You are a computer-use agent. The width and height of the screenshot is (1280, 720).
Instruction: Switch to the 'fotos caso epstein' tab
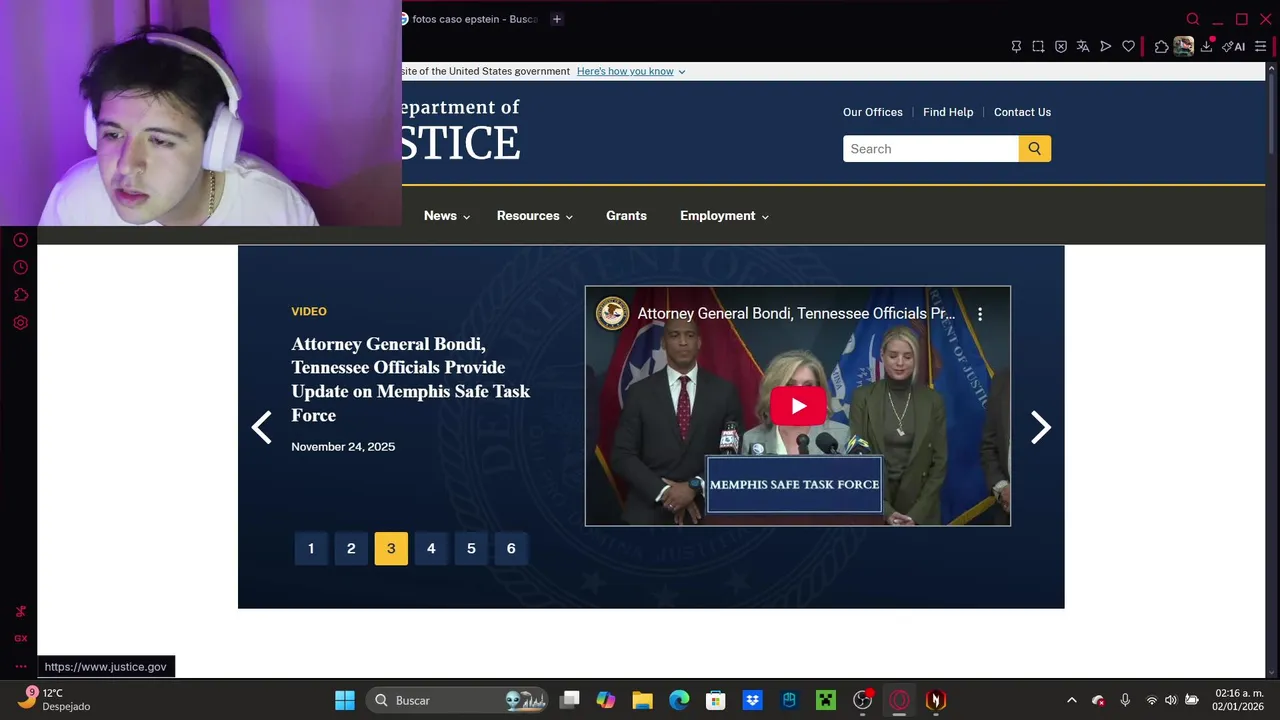pos(470,19)
